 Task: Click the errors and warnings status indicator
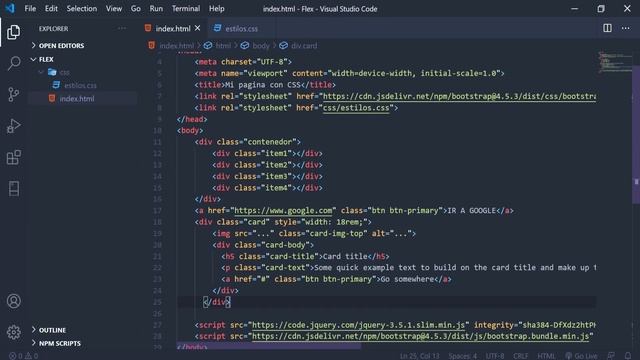coord(24,356)
